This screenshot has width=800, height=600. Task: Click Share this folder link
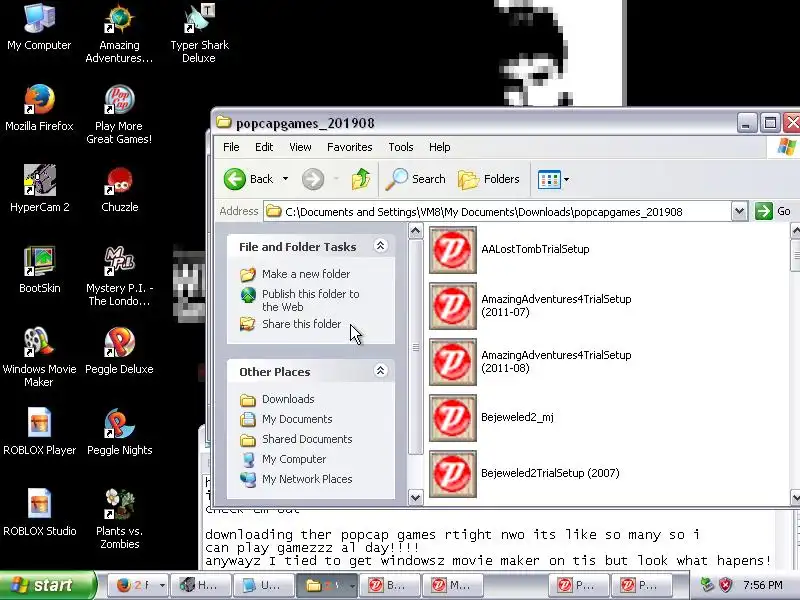301,324
